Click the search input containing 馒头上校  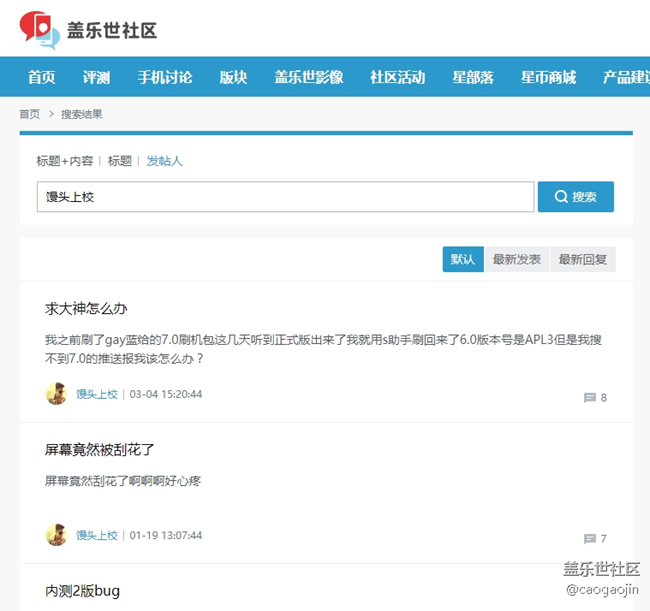[x=285, y=197]
